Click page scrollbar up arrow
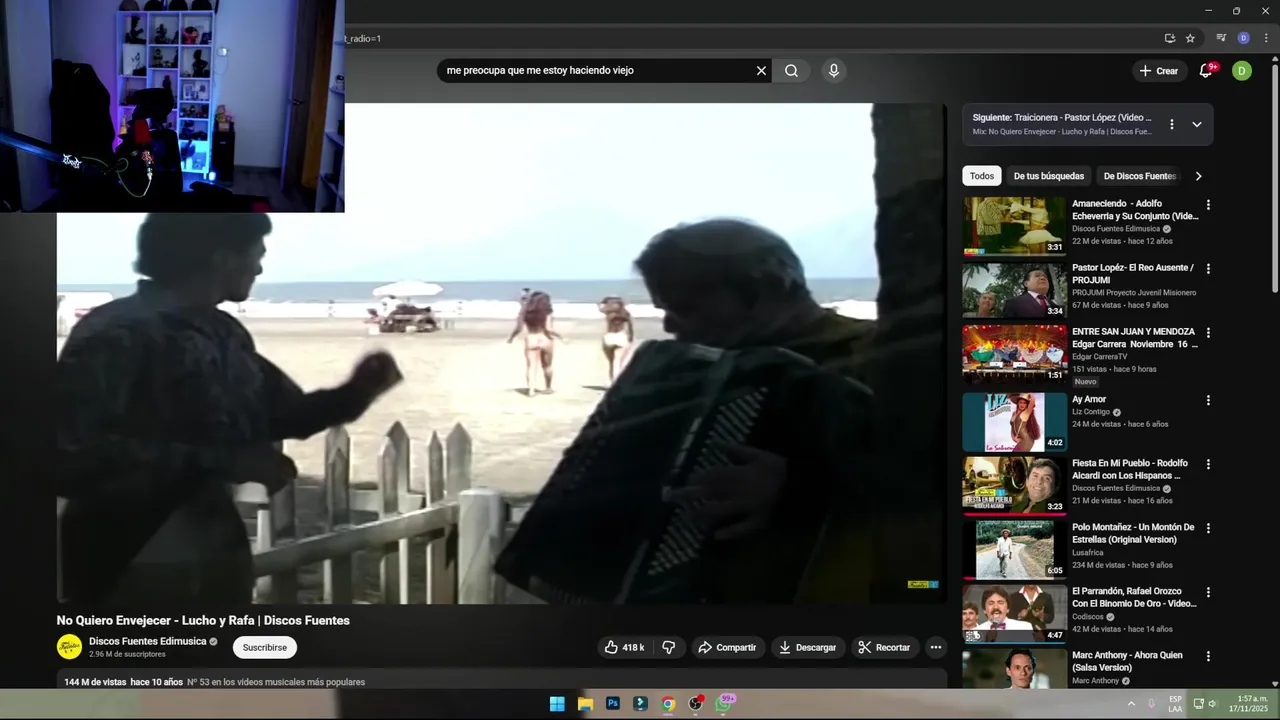 pos(1274,60)
